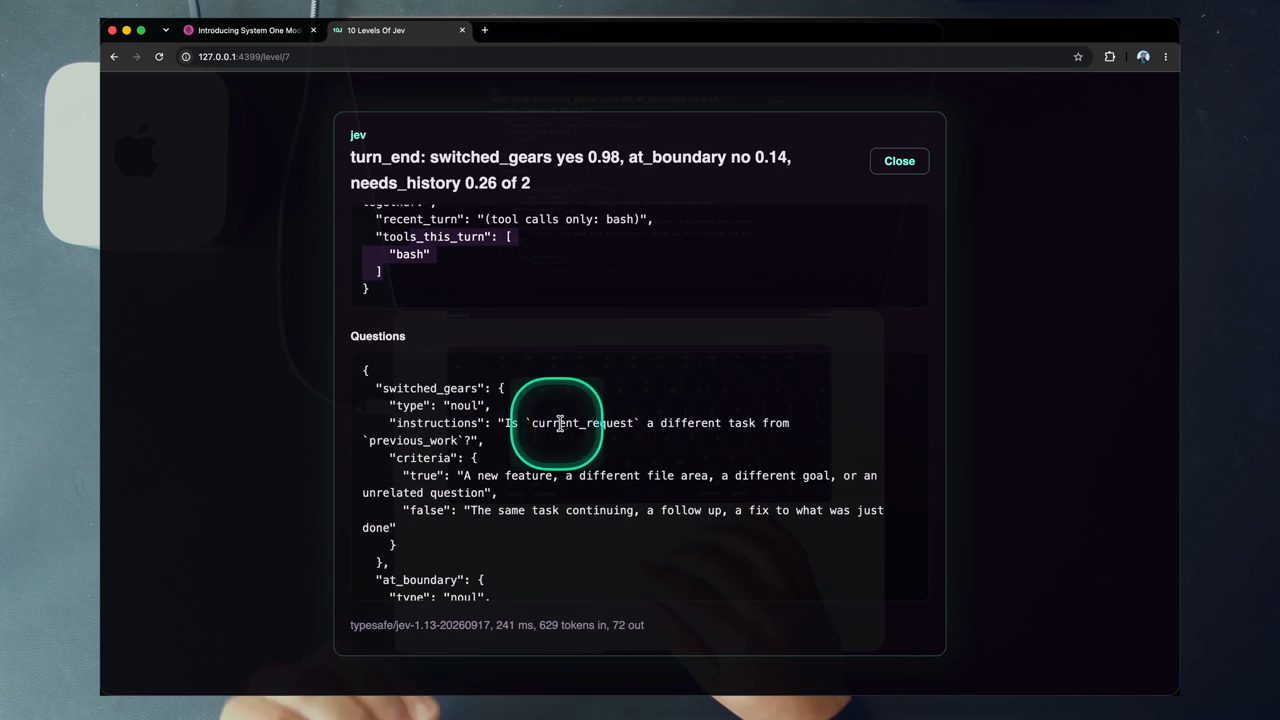The image size is (1280, 720).
Task: Close the 10 Levels Of Jev tab
Action: pyautogui.click(x=462, y=31)
